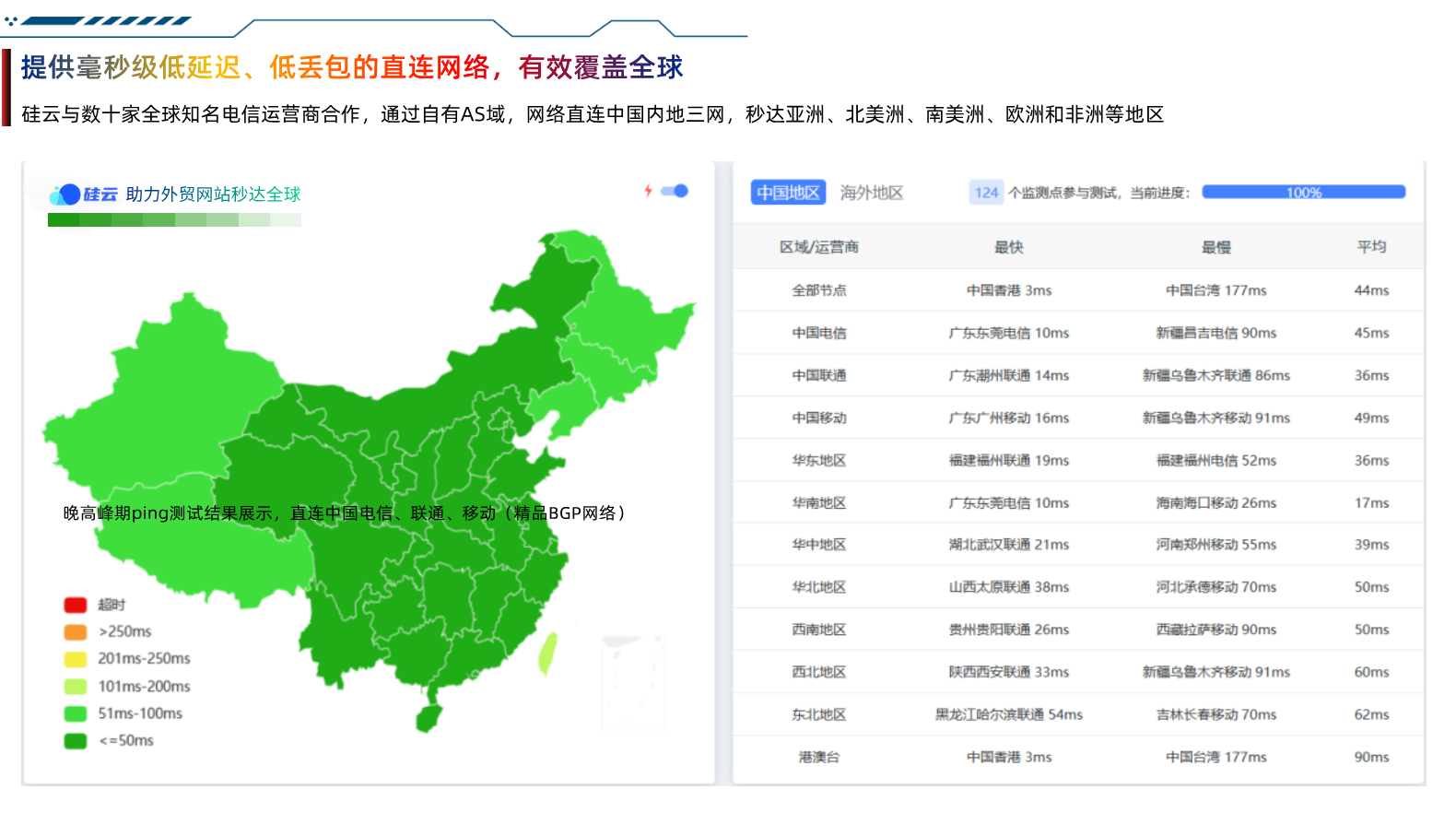Screen dimensions: 1456x813
Task: Click the 124 monitoring points badge
Action: [986, 192]
